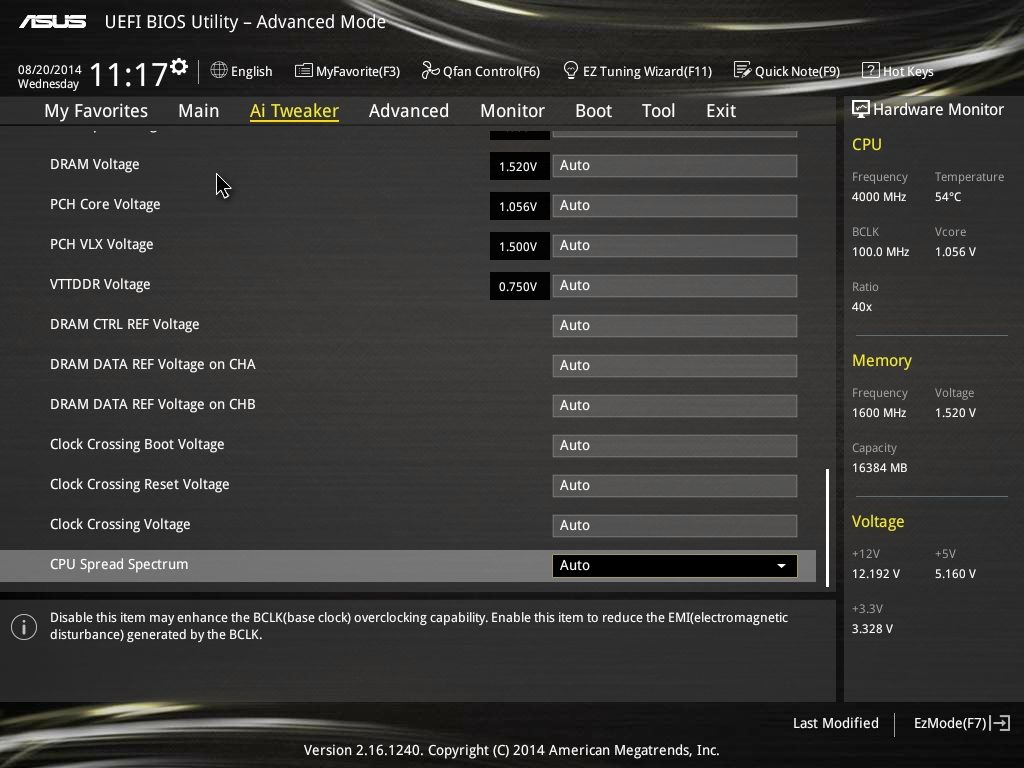The image size is (1024, 768).
Task: Select the PCH VLX Voltage label
Action: 102,244
